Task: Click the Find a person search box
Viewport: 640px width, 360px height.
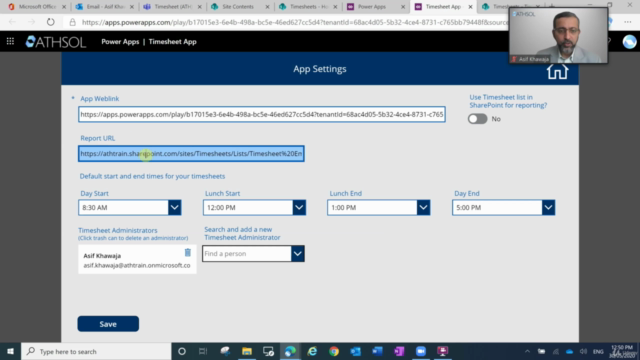Action: 247,253
